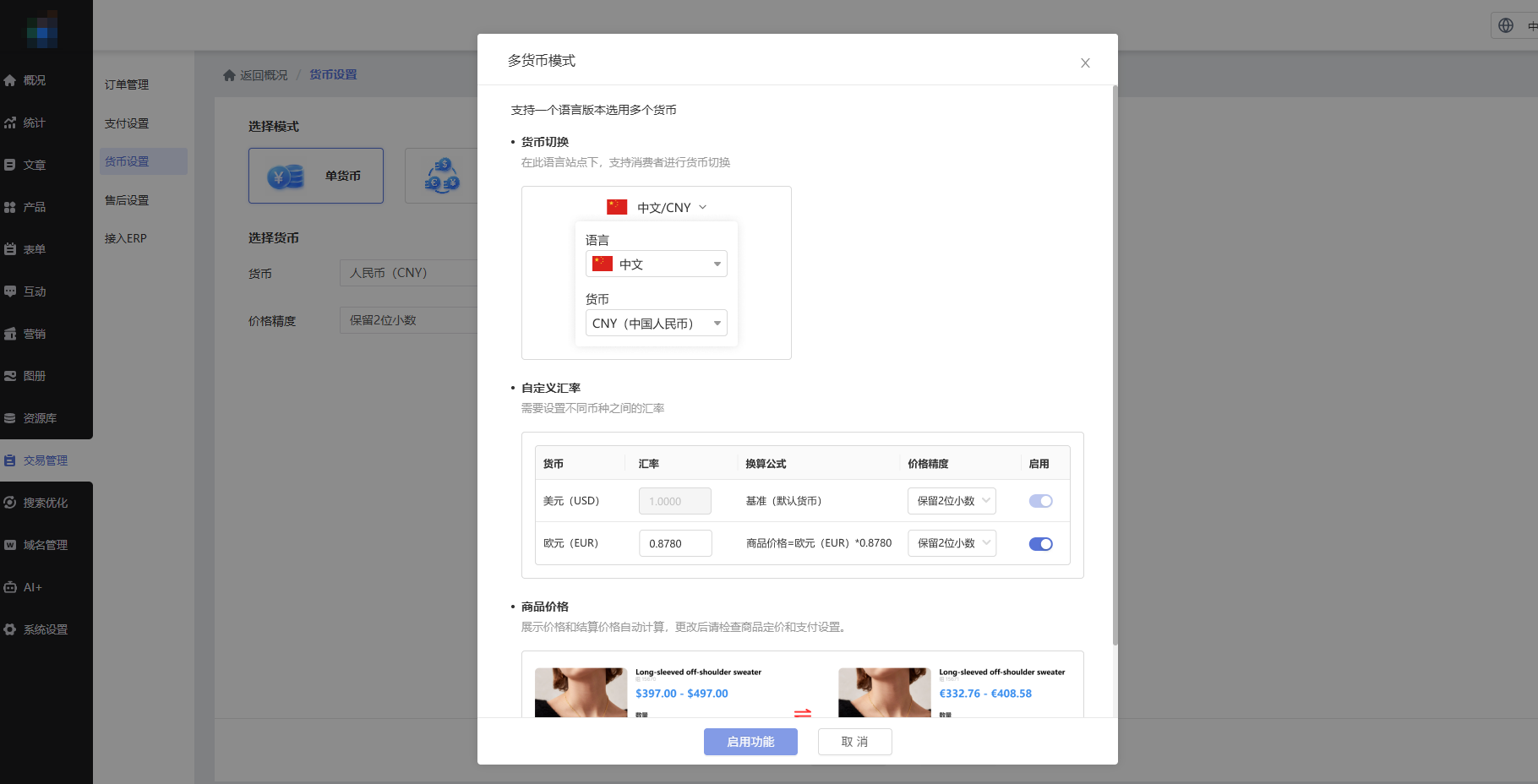Select the 单货币 mode card
Image resolution: width=1538 pixels, height=784 pixels.
coord(316,176)
